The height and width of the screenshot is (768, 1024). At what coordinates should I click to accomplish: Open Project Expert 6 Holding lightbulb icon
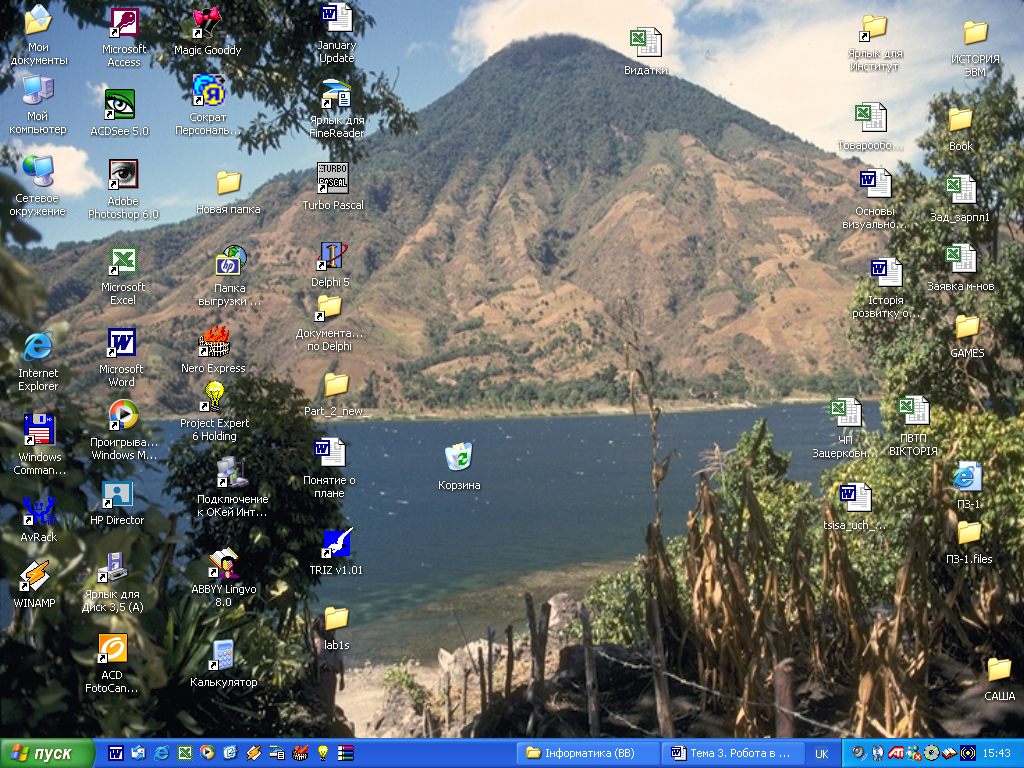(214, 396)
